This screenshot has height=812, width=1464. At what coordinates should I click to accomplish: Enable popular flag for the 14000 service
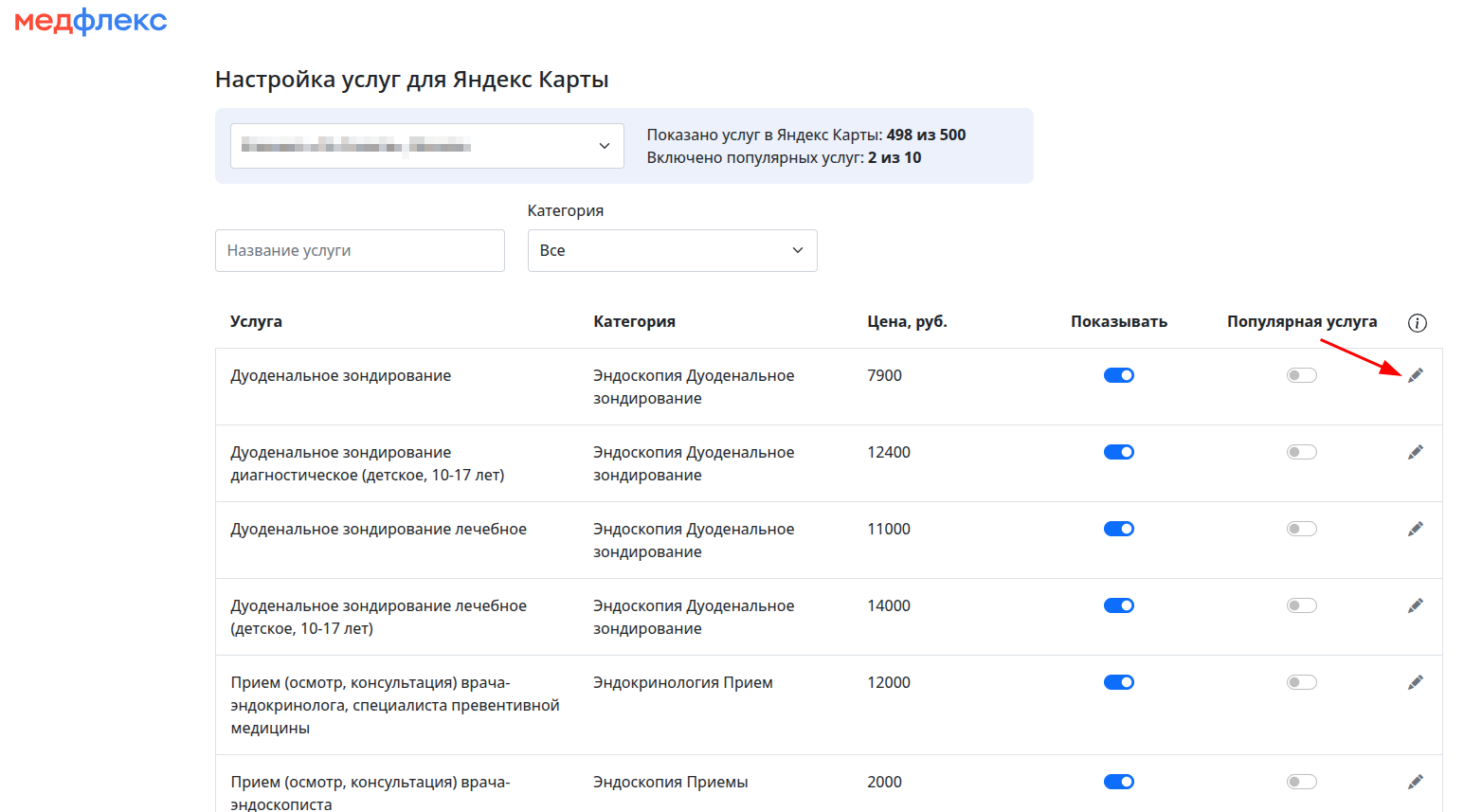pyautogui.click(x=1301, y=606)
